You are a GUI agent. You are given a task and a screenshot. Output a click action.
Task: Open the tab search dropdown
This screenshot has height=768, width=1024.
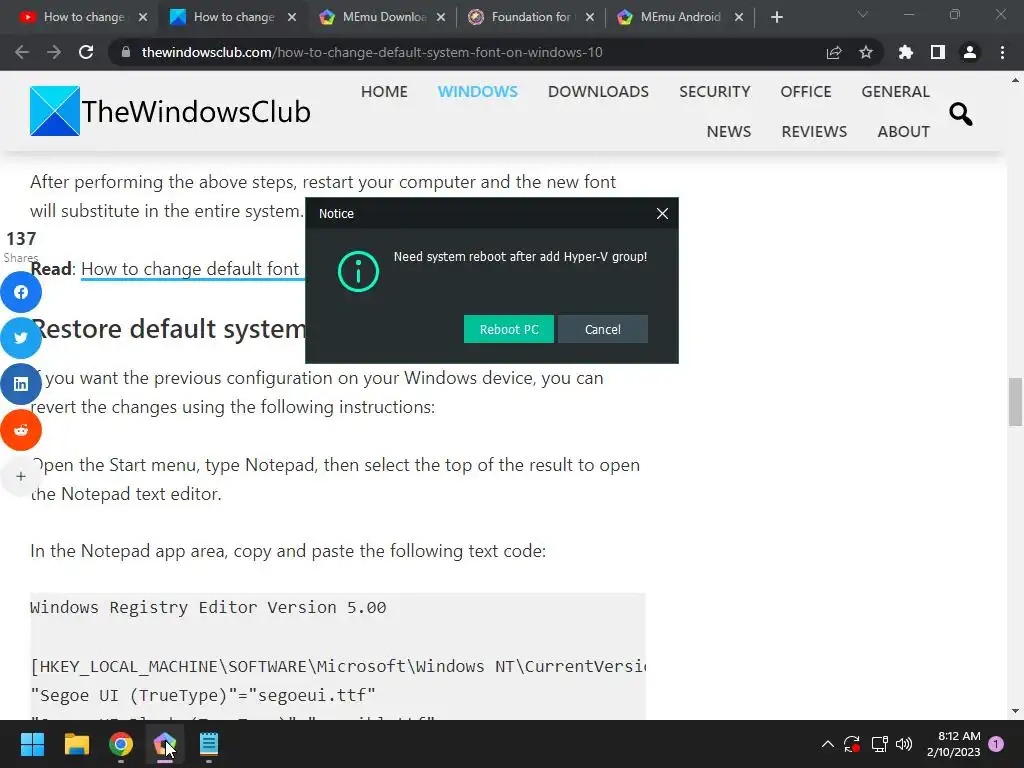pyautogui.click(x=863, y=14)
